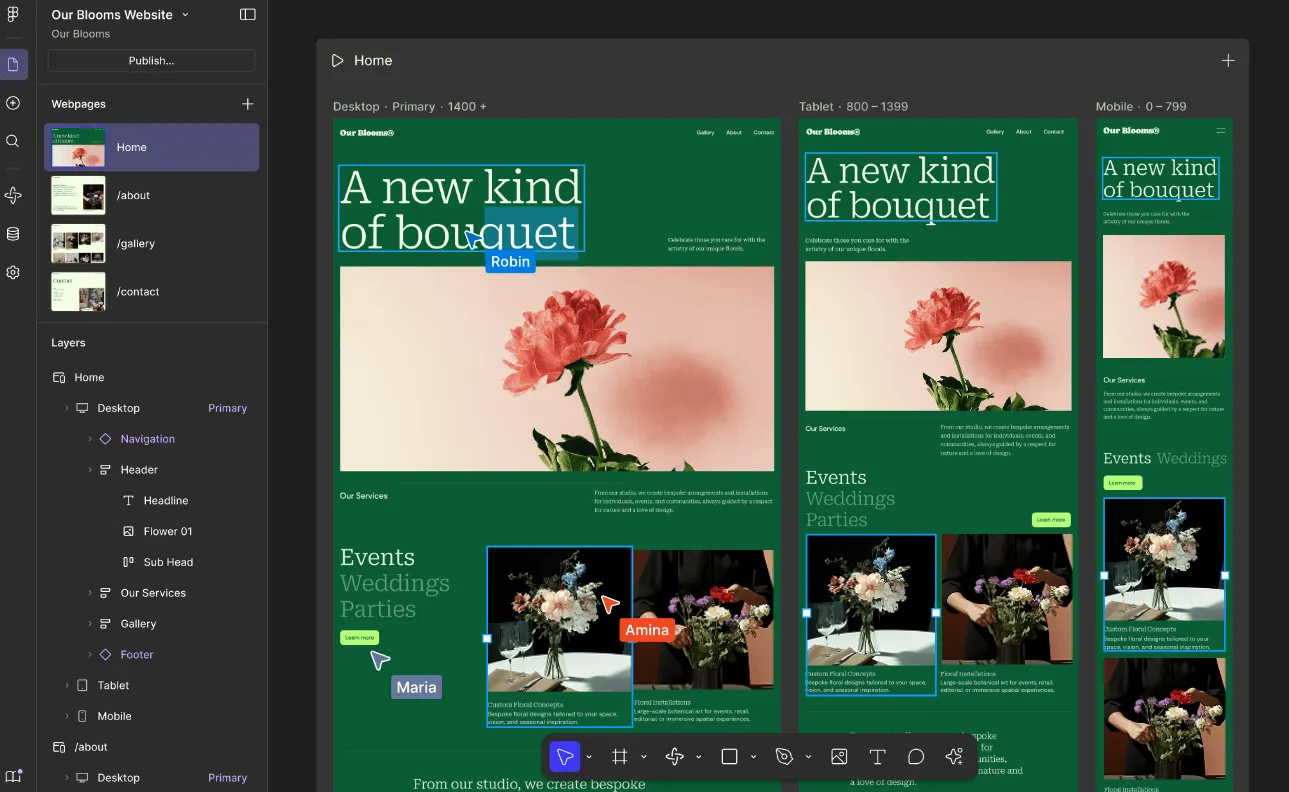Expand the Our Services layer group
This screenshot has width=1289, height=792.
[90, 593]
